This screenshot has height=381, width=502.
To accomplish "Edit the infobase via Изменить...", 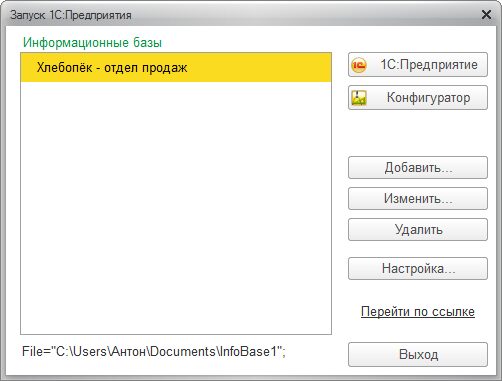I will tap(418, 199).
